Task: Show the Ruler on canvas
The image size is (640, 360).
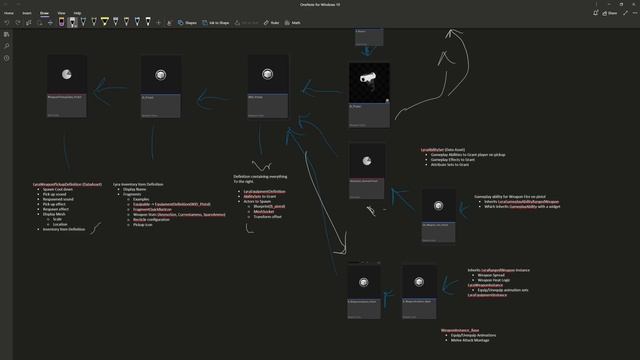Action: click(x=271, y=23)
